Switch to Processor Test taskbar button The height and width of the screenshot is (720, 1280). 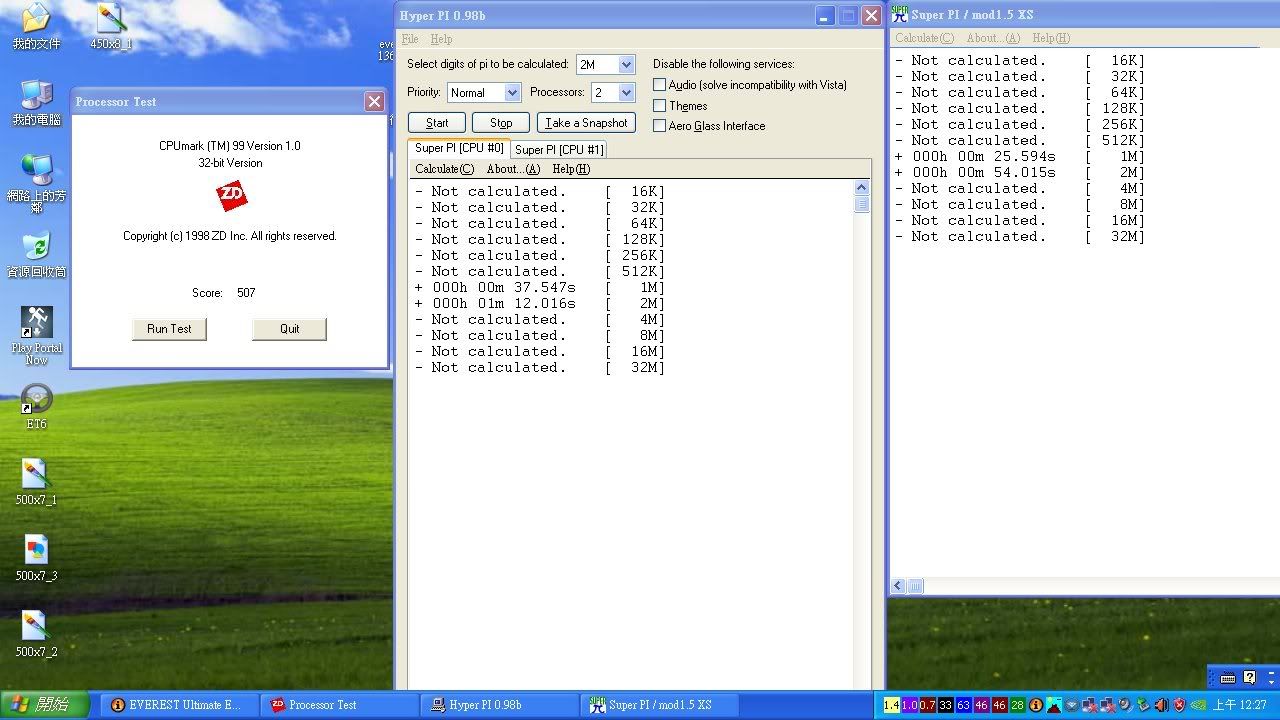338,705
